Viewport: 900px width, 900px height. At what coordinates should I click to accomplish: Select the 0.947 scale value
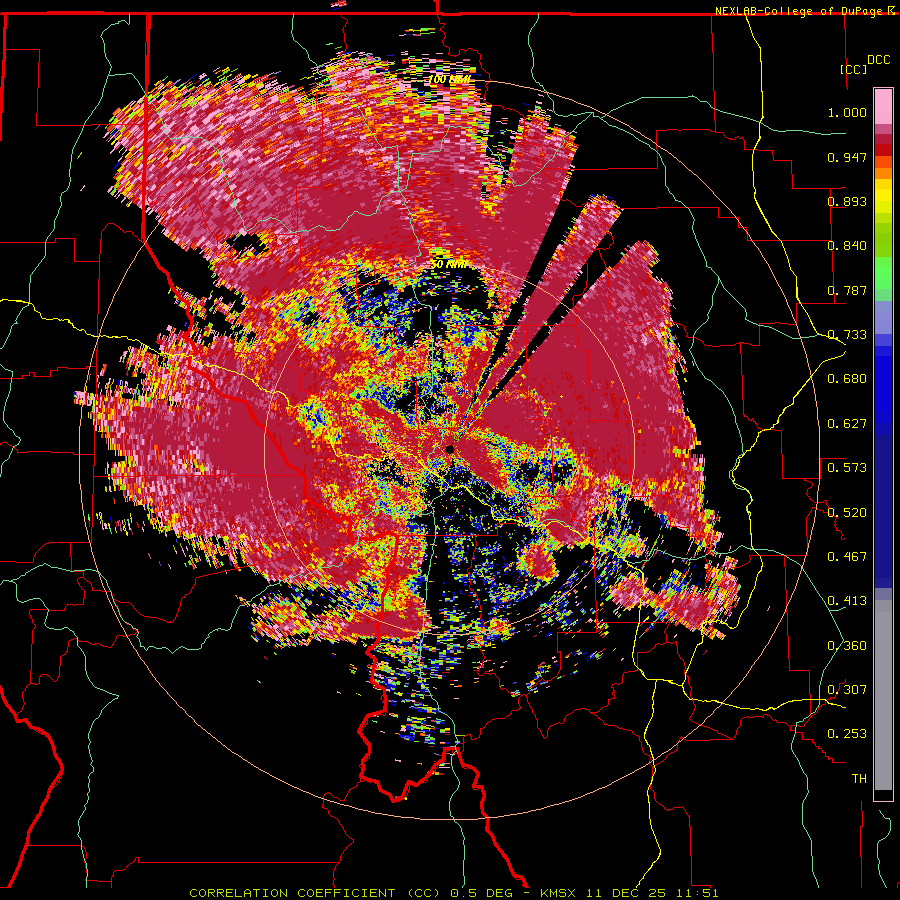click(847, 157)
